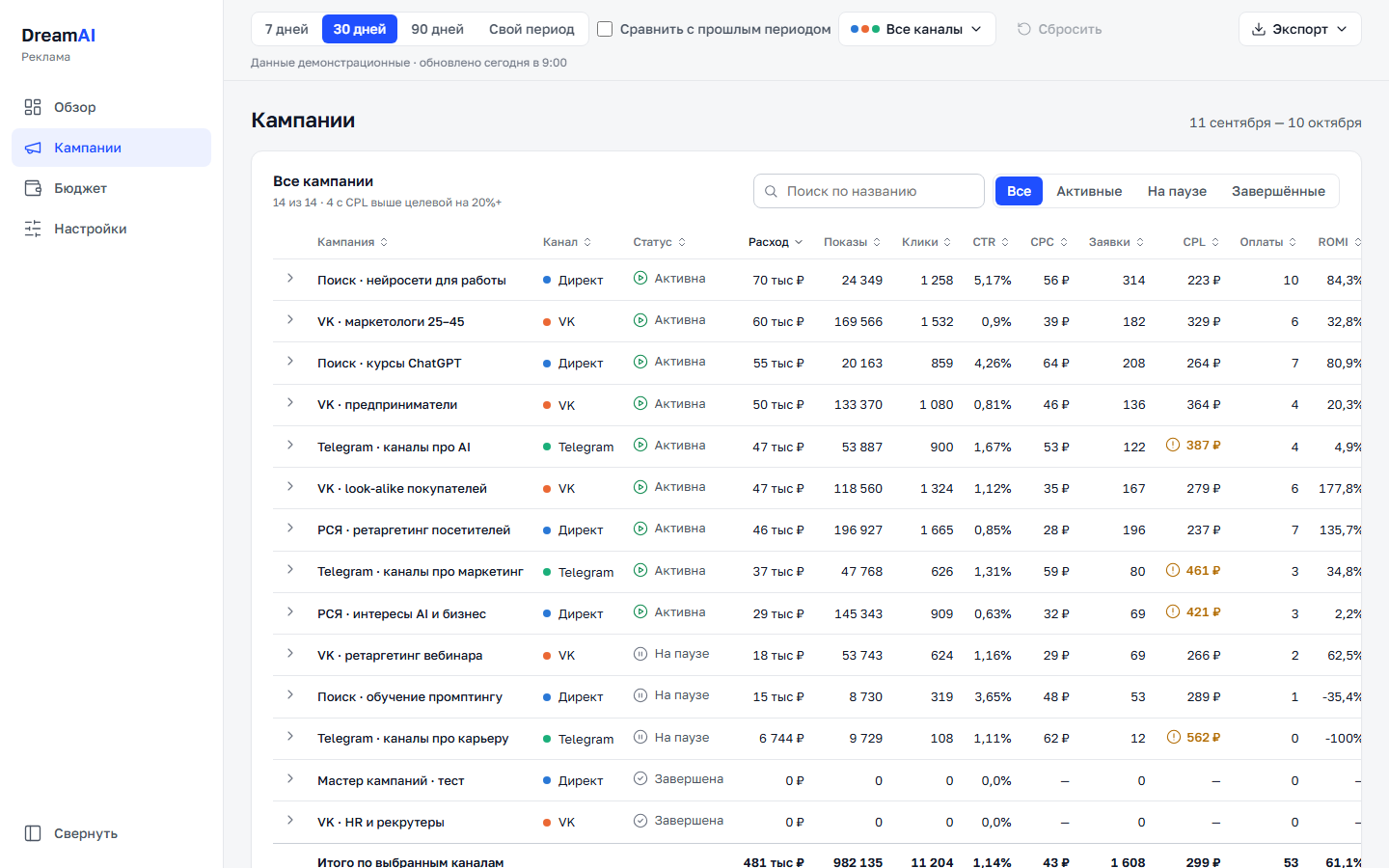1389x868 pixels.
Task: Show Завершённые campaigns
Action: pyautogui.click(x=1278, y=191)
